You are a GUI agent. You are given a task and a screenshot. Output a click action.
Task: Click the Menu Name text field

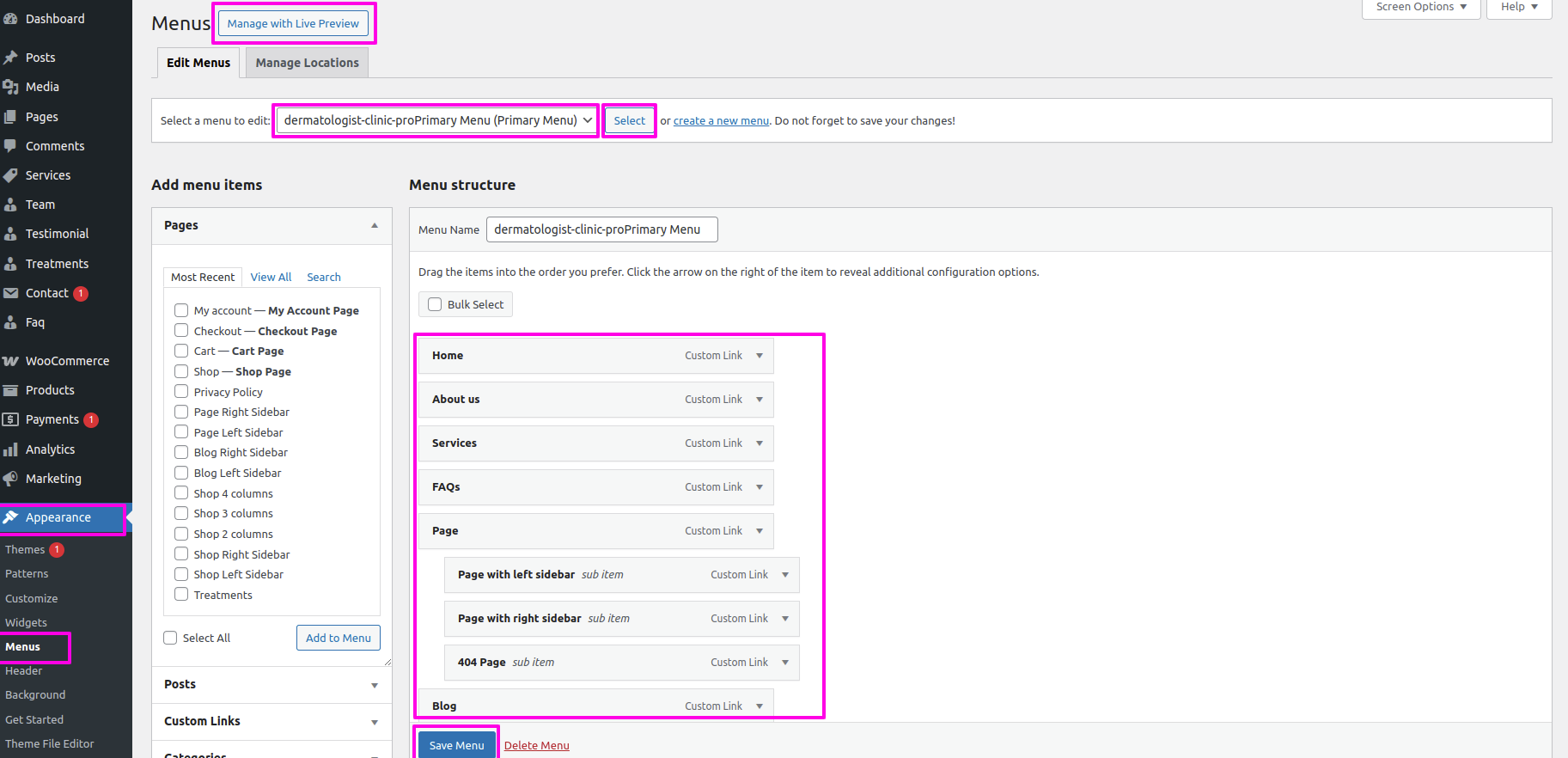pyautogui.click(x=601, y=229)
